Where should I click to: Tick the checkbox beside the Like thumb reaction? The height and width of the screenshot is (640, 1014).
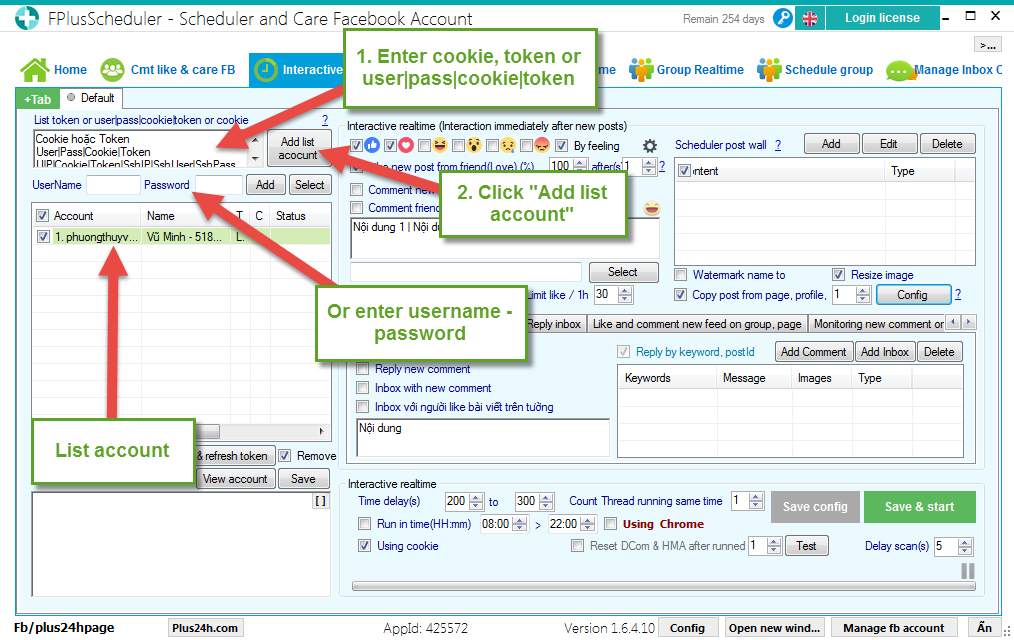356,145
